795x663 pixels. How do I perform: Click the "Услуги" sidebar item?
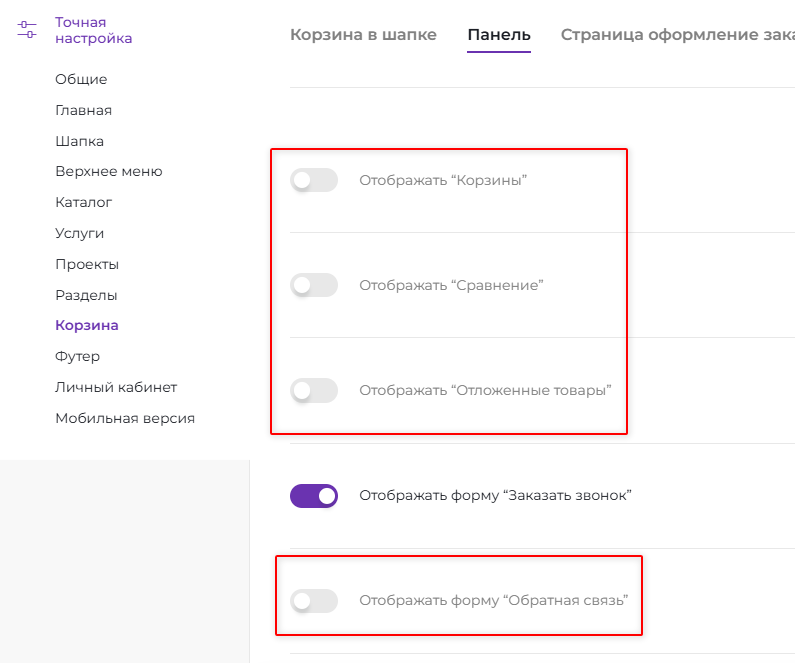point(79,233)
